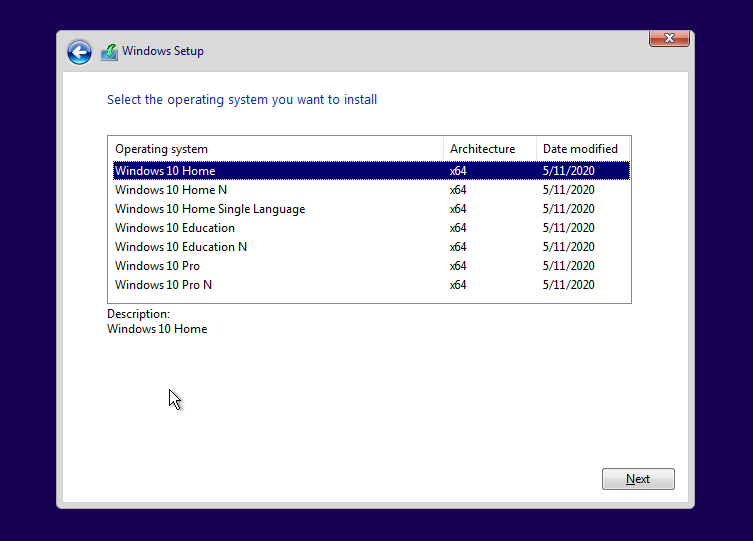Select Windows 10 Pro edition
753x541 pixels.
(157, 266)
